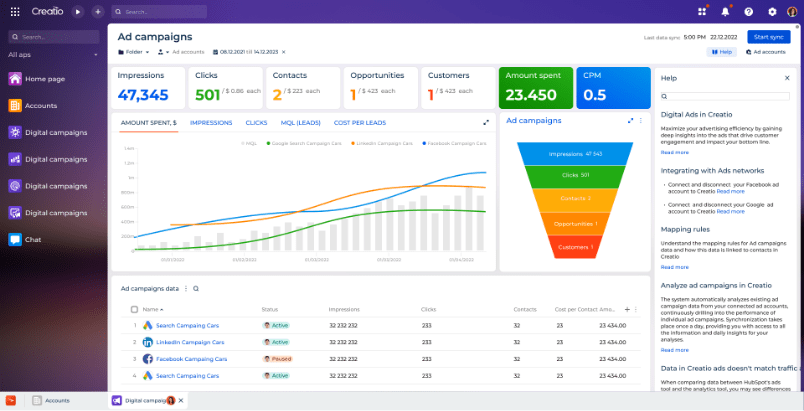The image size is (804, 411).
Task: Click the green Clicks funnel segment
Action: point(575,175)
